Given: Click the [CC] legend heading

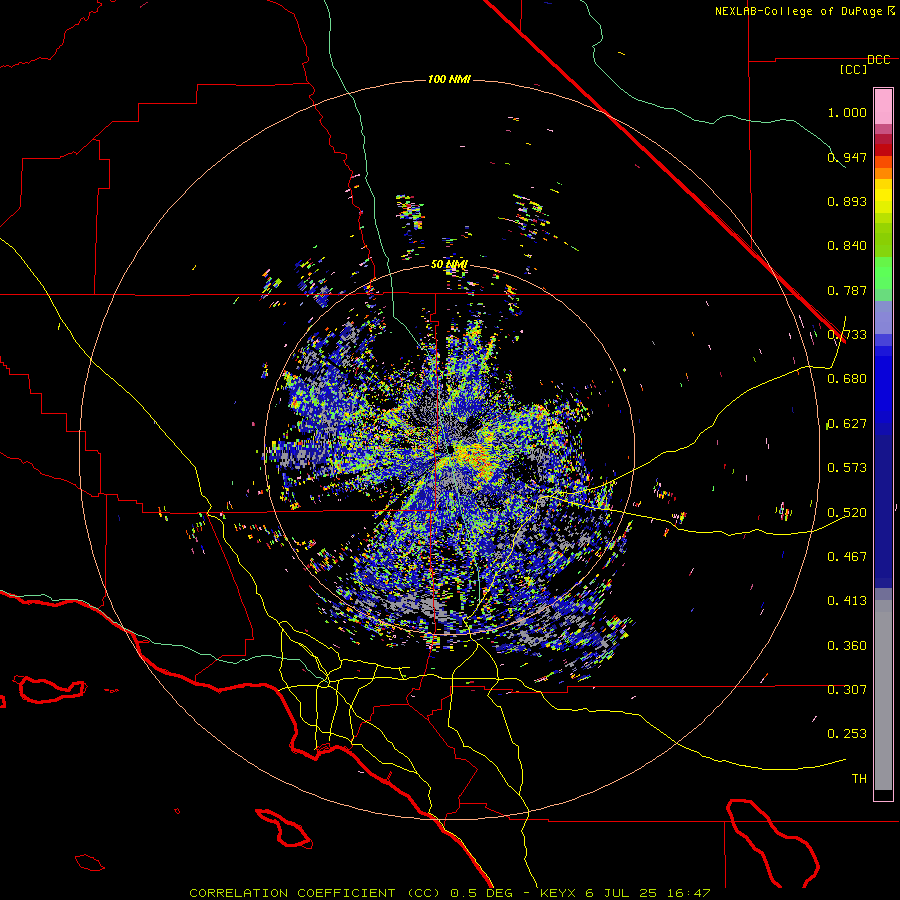Looking at the screenshot, I should point(853,69).
